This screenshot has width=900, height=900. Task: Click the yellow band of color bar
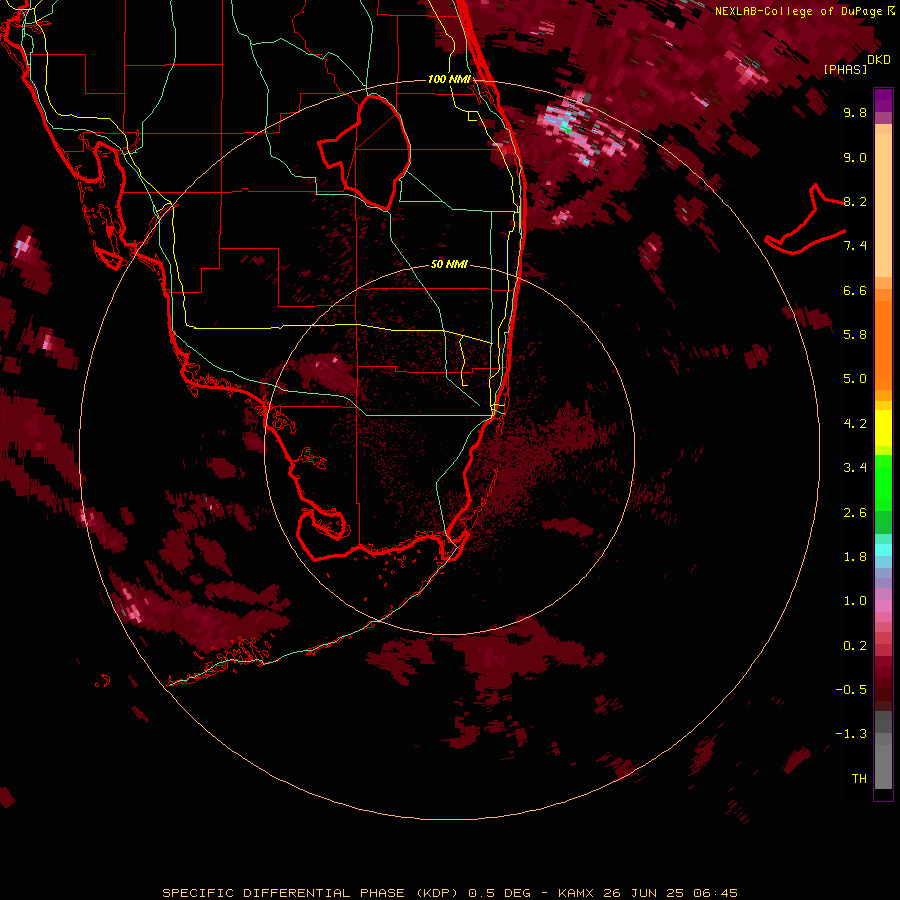tap(883, 428)
